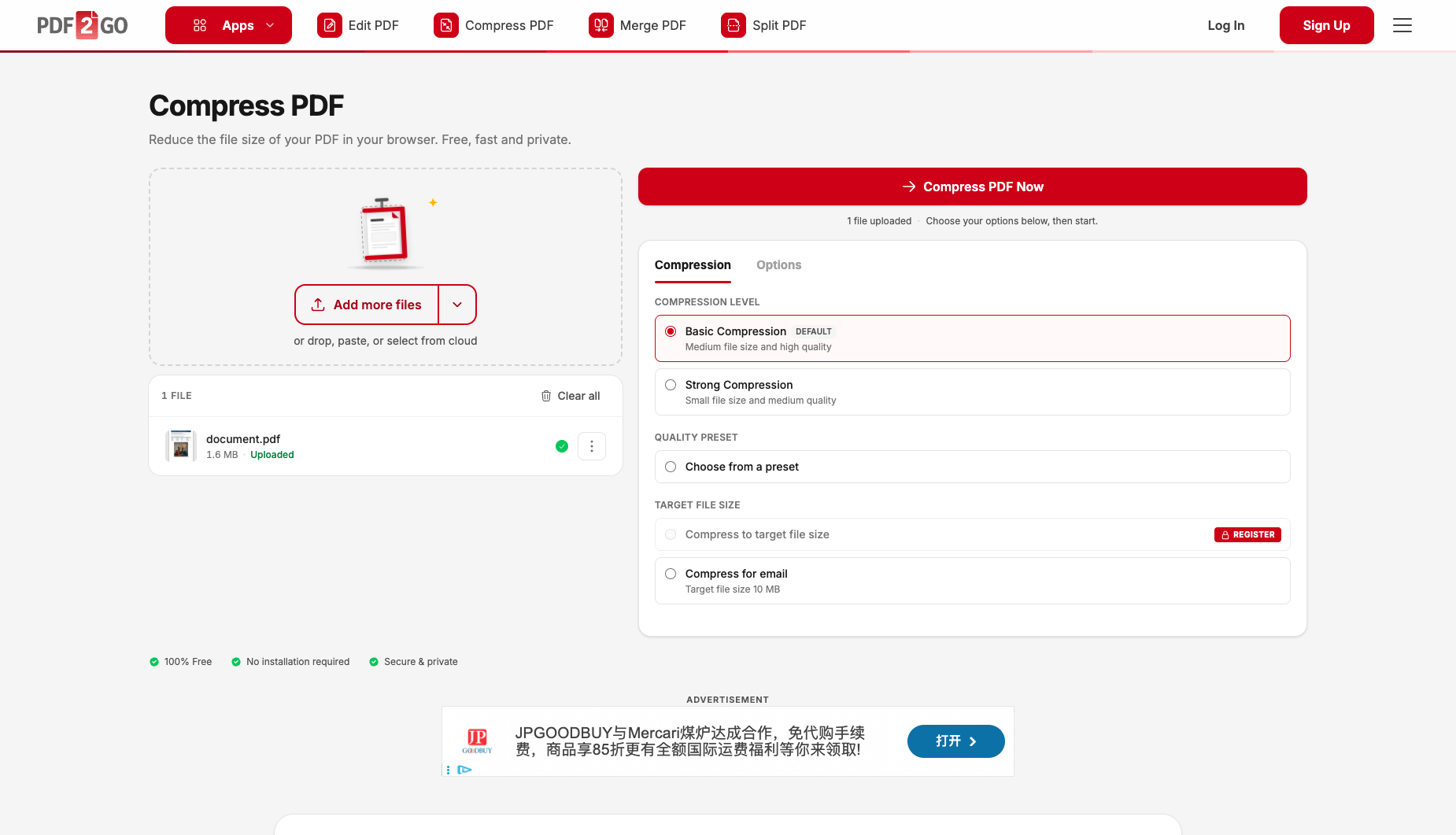
Task: Click the Add more files button
Action: (x=367, y=305)
